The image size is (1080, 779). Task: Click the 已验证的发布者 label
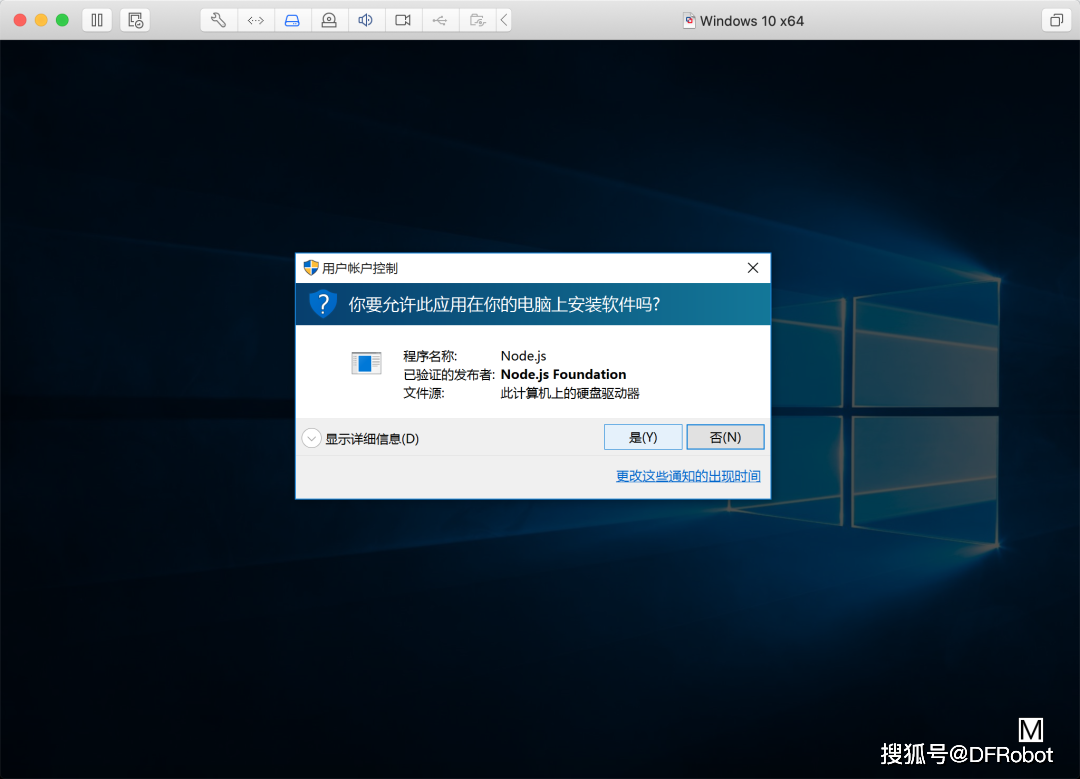tap(449, 375)
